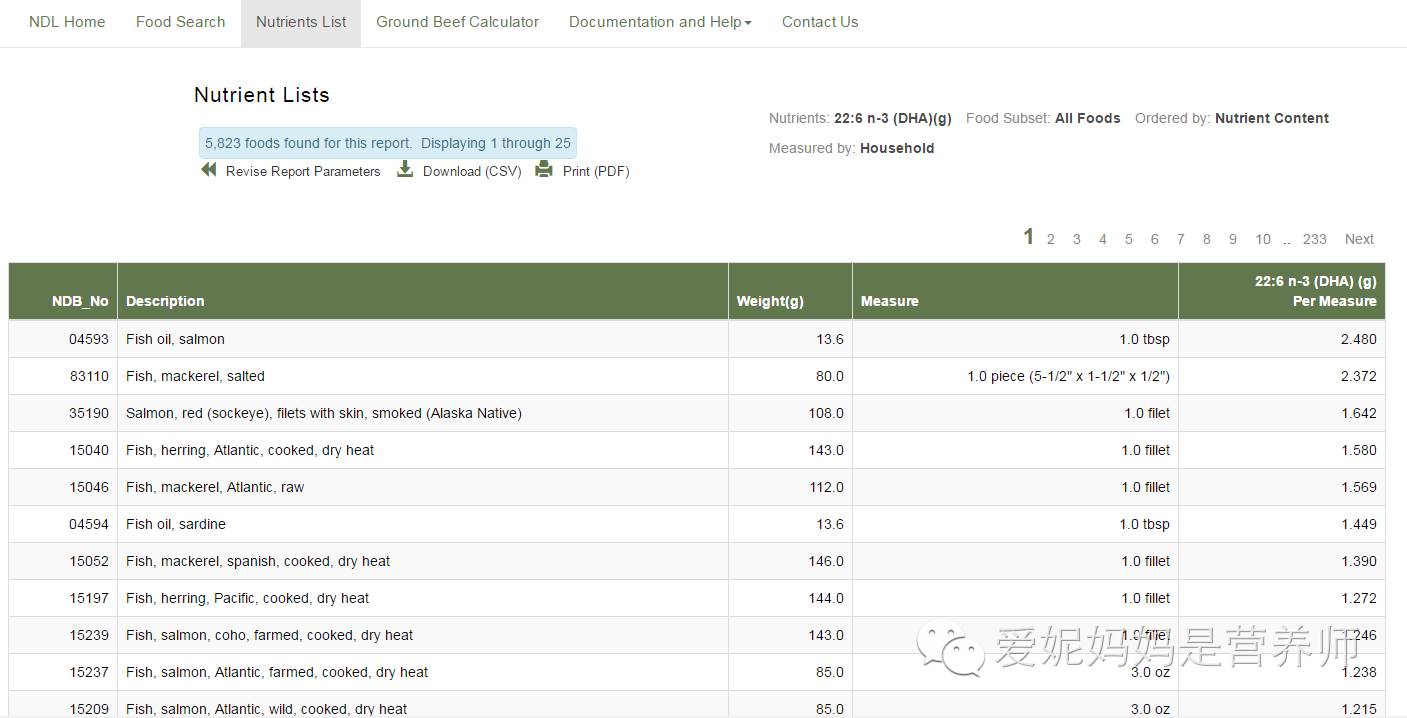Click the Download CSV arrow icon
1407x718 pixels.
click(x=405, y=170)
